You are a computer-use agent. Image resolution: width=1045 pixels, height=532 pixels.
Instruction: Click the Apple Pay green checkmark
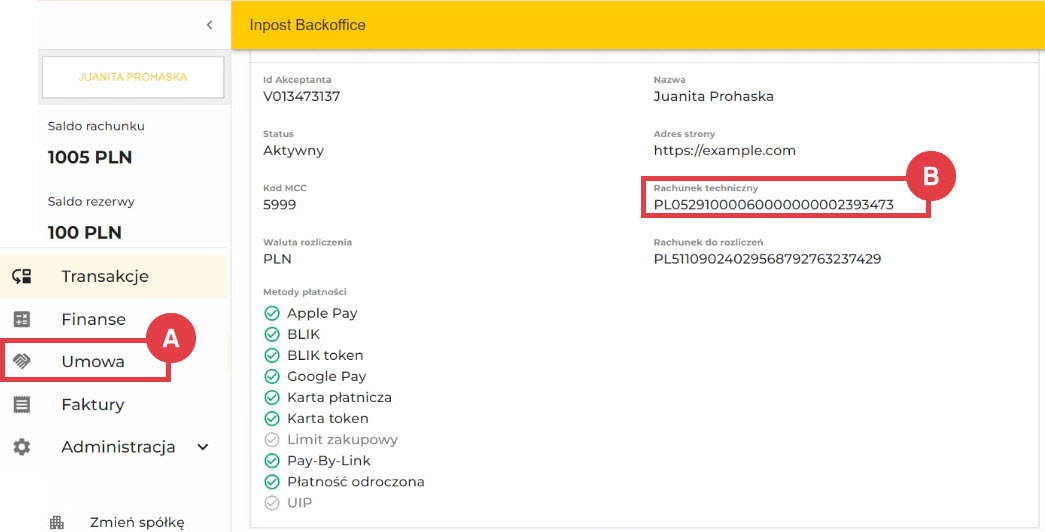point(272,313)
